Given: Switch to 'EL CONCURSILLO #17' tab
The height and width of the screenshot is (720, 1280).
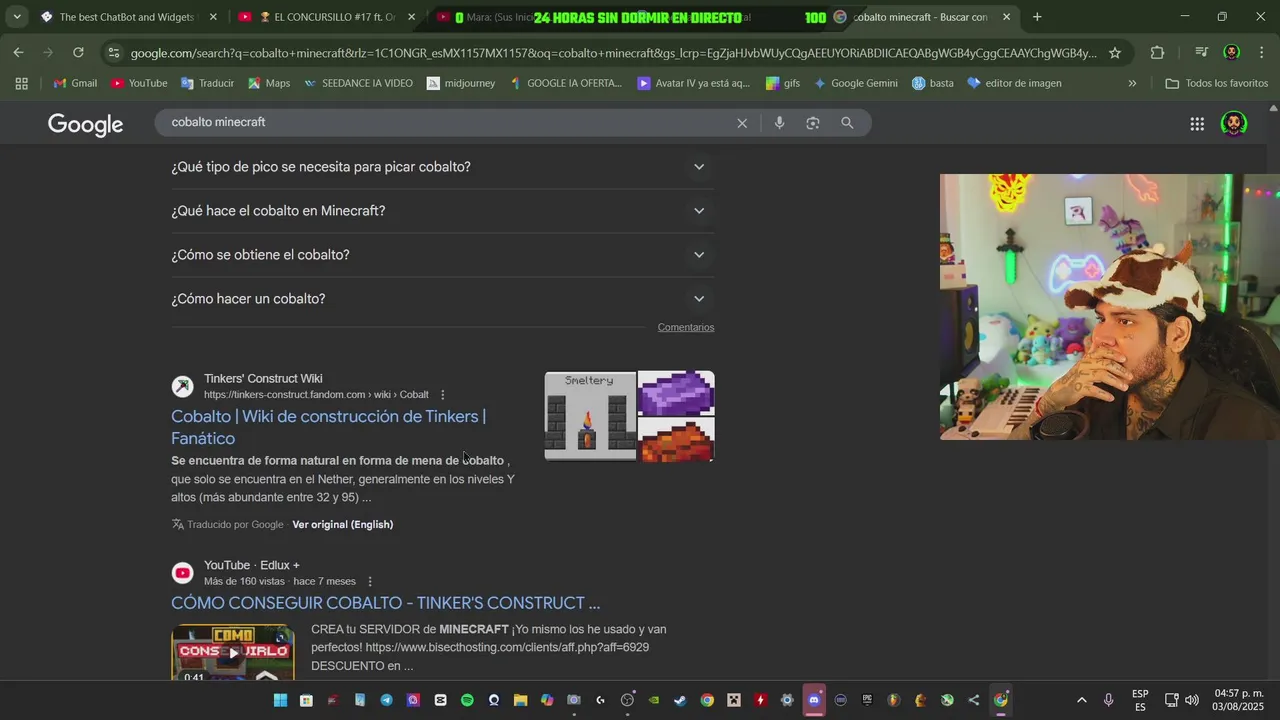Looking at the screenshot, I should pyautogui.click(x=326, y=17).
